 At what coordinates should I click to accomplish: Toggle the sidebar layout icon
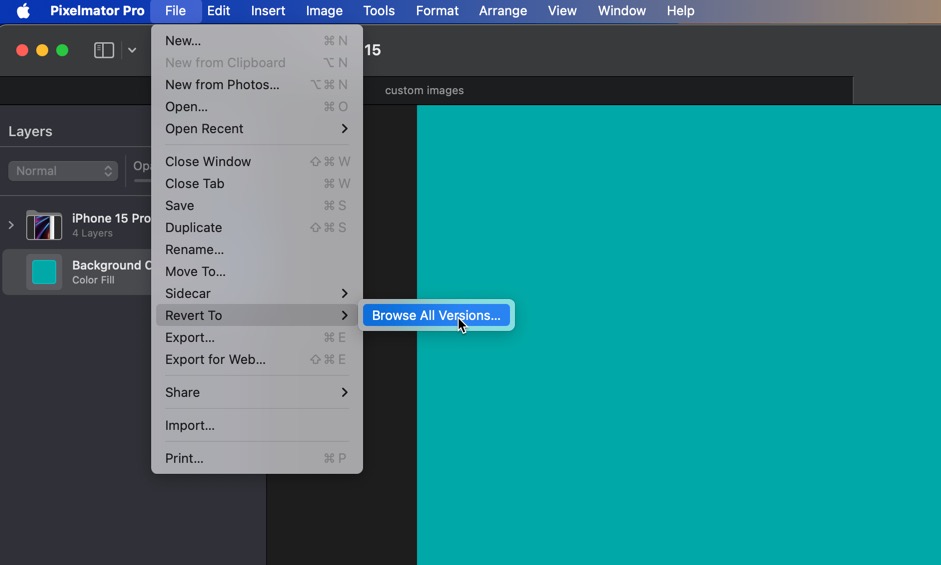pyautogui.click(x=104, y=50)
